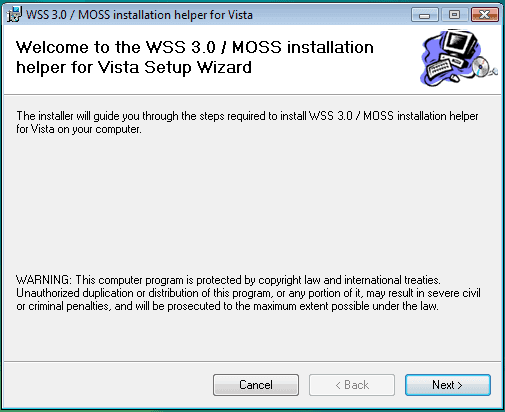Click the title bar text "WSS 3.0 / MOSS installation helper"
The height and width of the screenshot is (412, 505).
click(117, 15)
